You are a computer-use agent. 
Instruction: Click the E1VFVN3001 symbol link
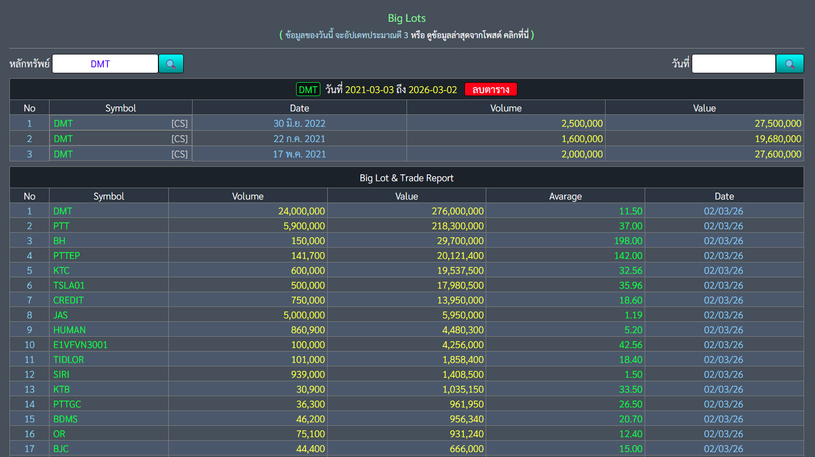tap(80, 345)
